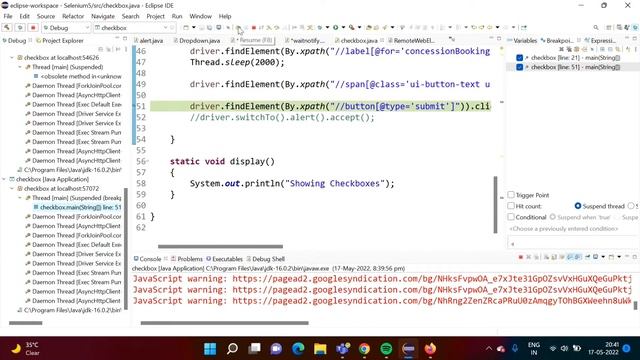Open Windows taskbar Search
This screenshot has width=640, height=360.
(232, 349)
